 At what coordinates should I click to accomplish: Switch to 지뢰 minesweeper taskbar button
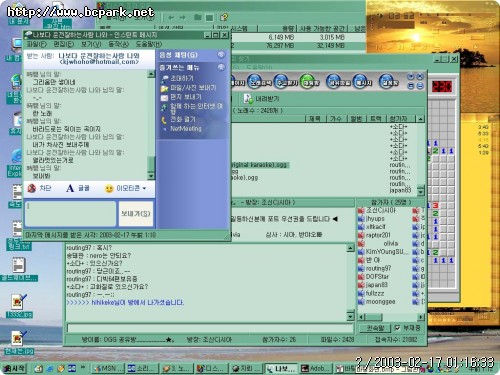tap(246, 368)
